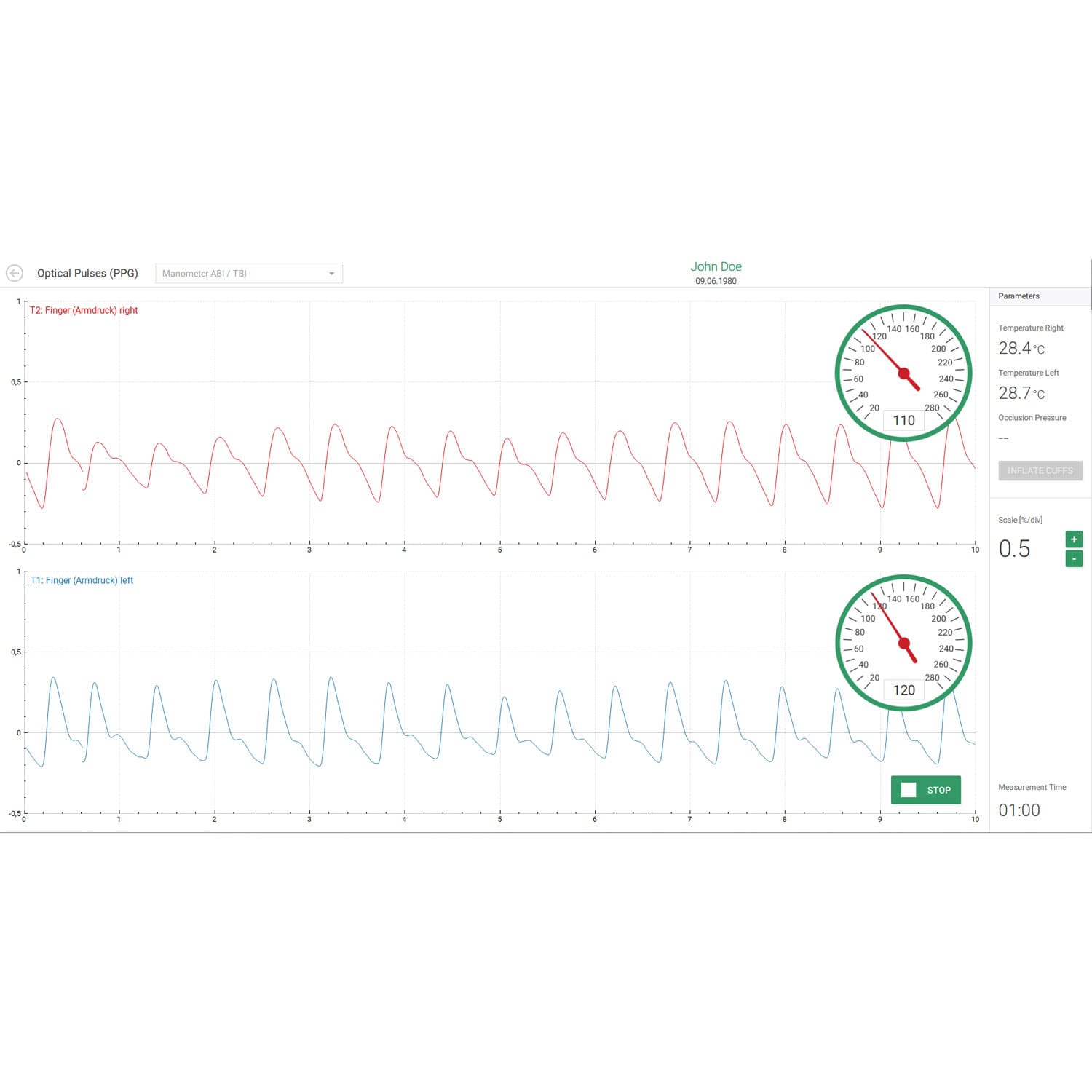Open the Manometer ABI / TBI dropdown
1092x1092 pixels.
[x=249, y=273]
